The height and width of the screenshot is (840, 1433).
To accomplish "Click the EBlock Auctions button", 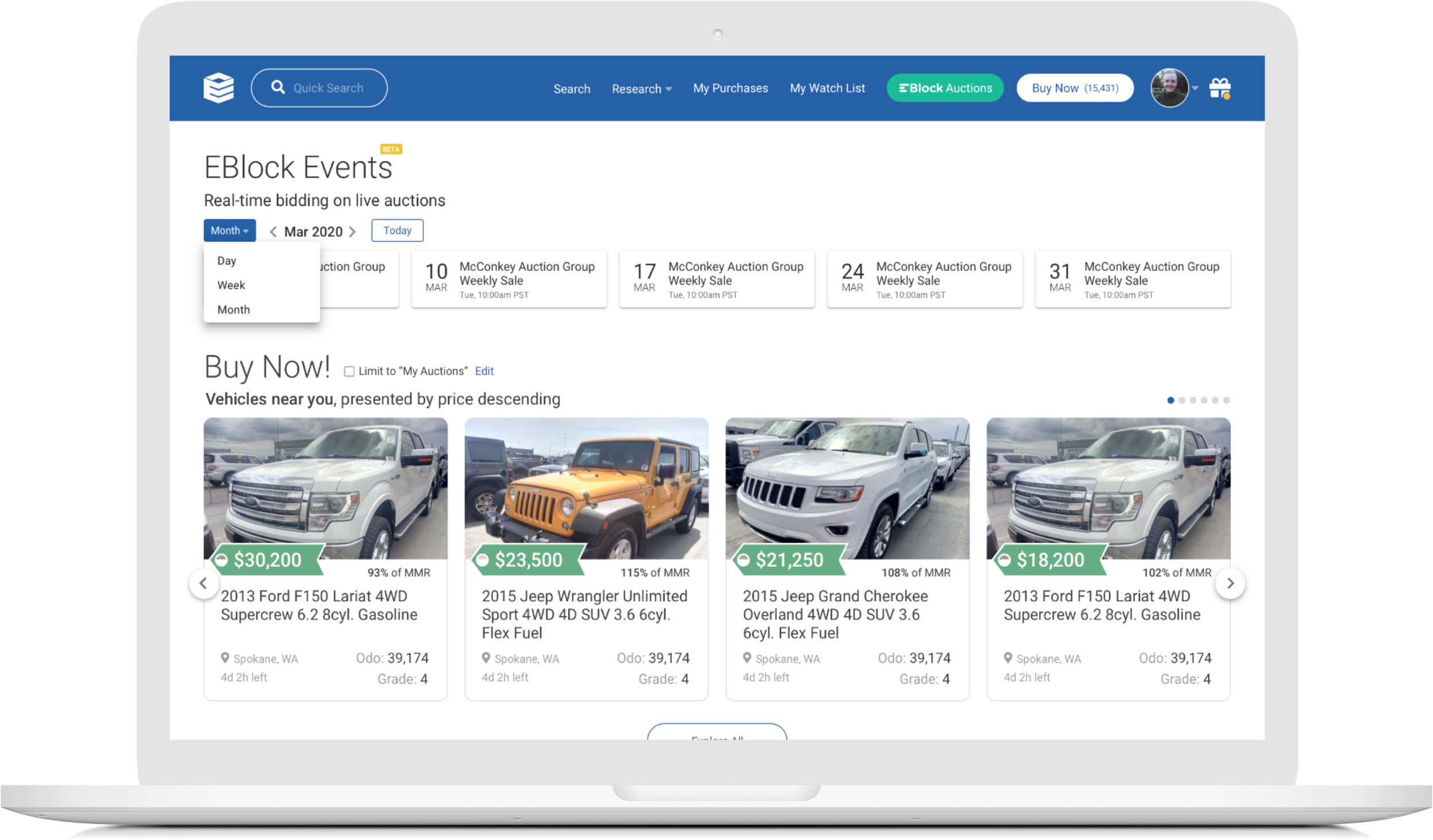I will tap(945, 88).
